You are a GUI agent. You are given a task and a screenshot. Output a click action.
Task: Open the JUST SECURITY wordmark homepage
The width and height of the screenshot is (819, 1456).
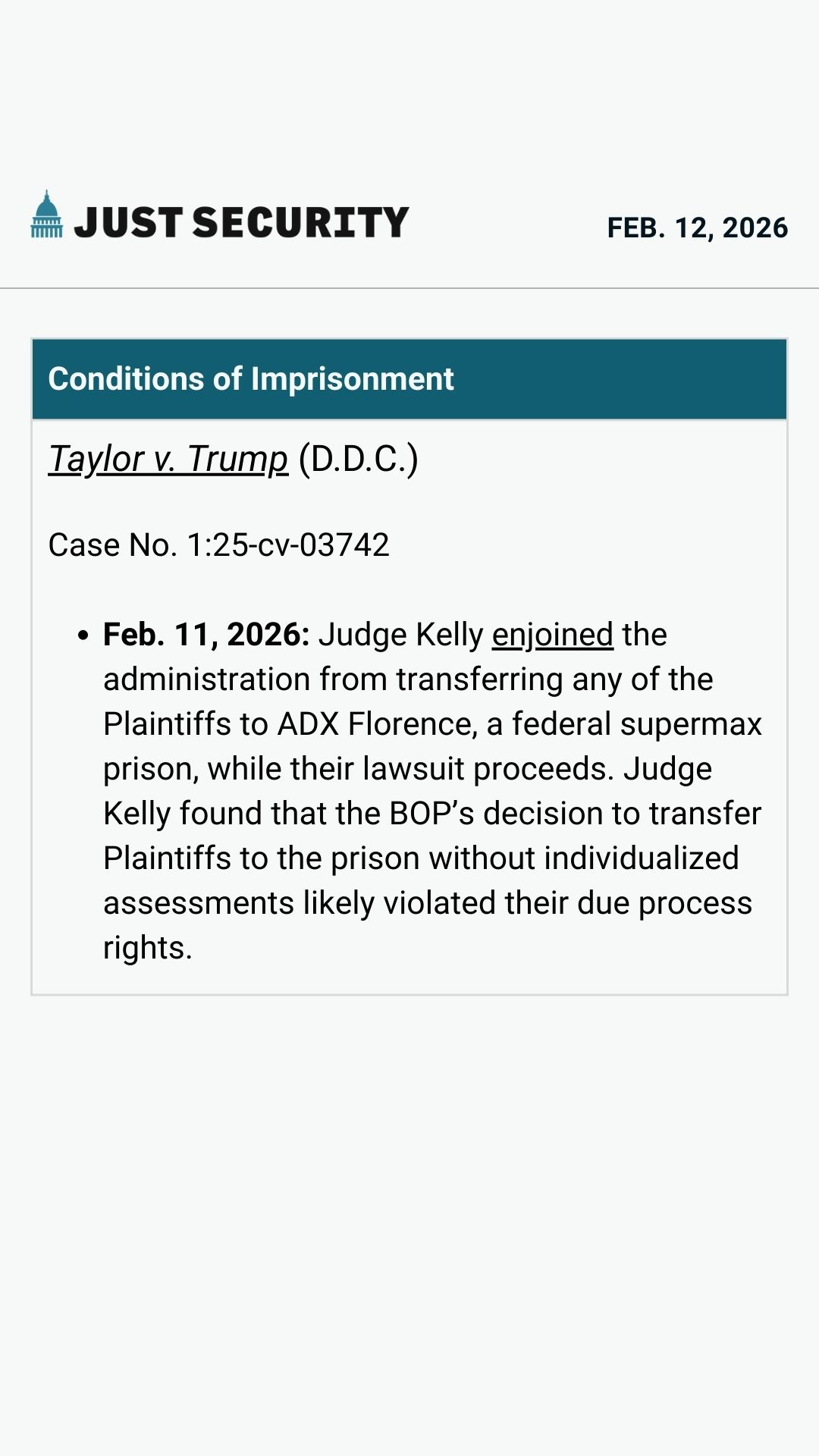pos(241,222)
